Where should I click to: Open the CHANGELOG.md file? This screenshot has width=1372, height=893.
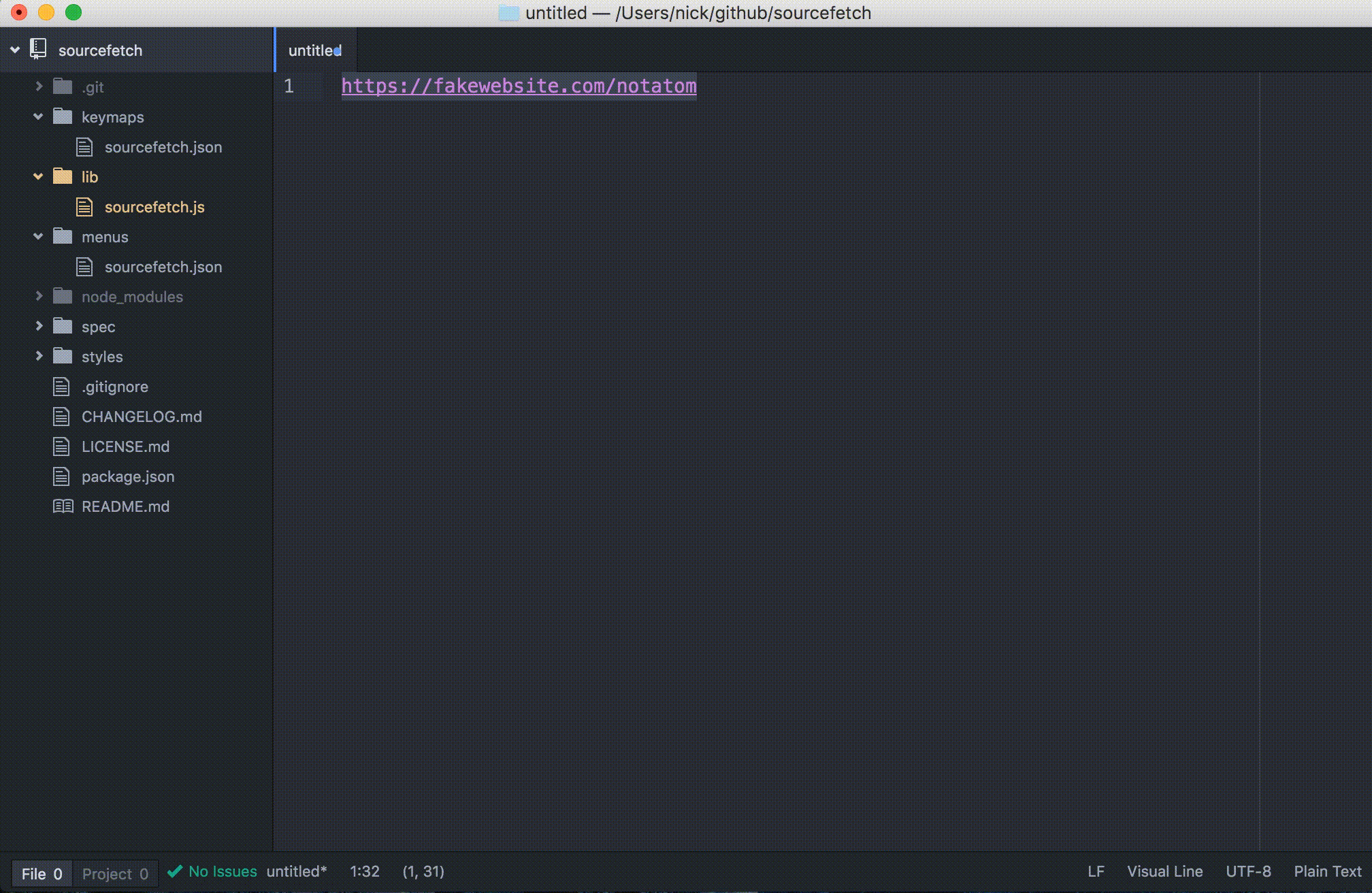[140, 416]
